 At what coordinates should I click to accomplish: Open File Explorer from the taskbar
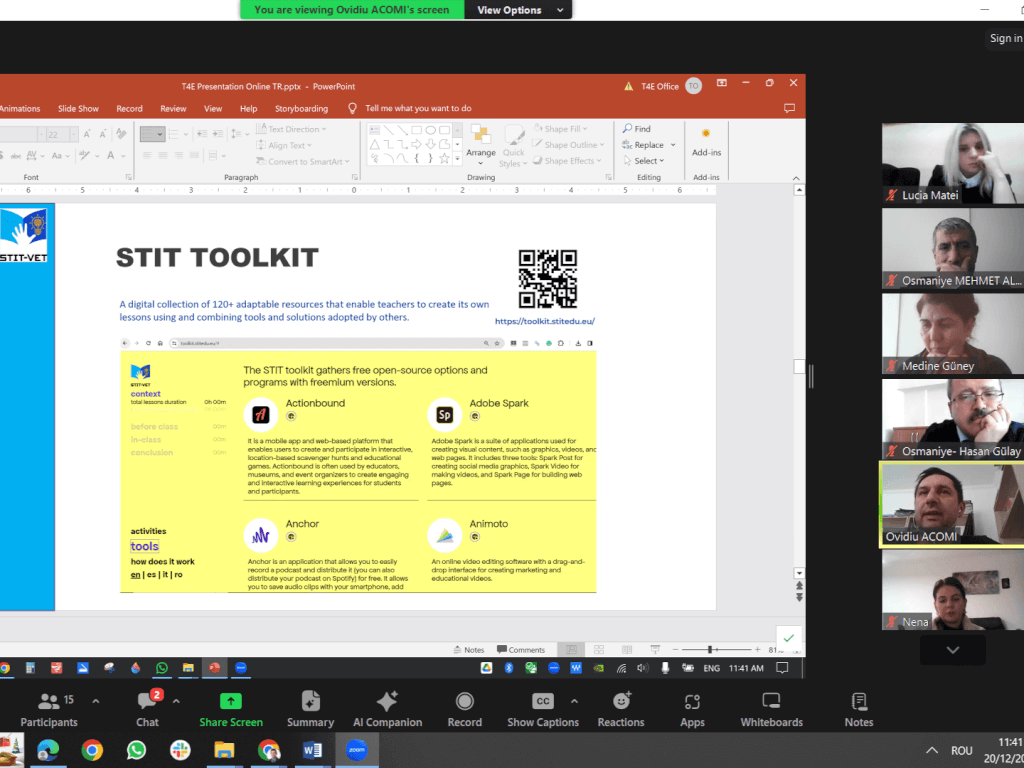pos(224,750)
